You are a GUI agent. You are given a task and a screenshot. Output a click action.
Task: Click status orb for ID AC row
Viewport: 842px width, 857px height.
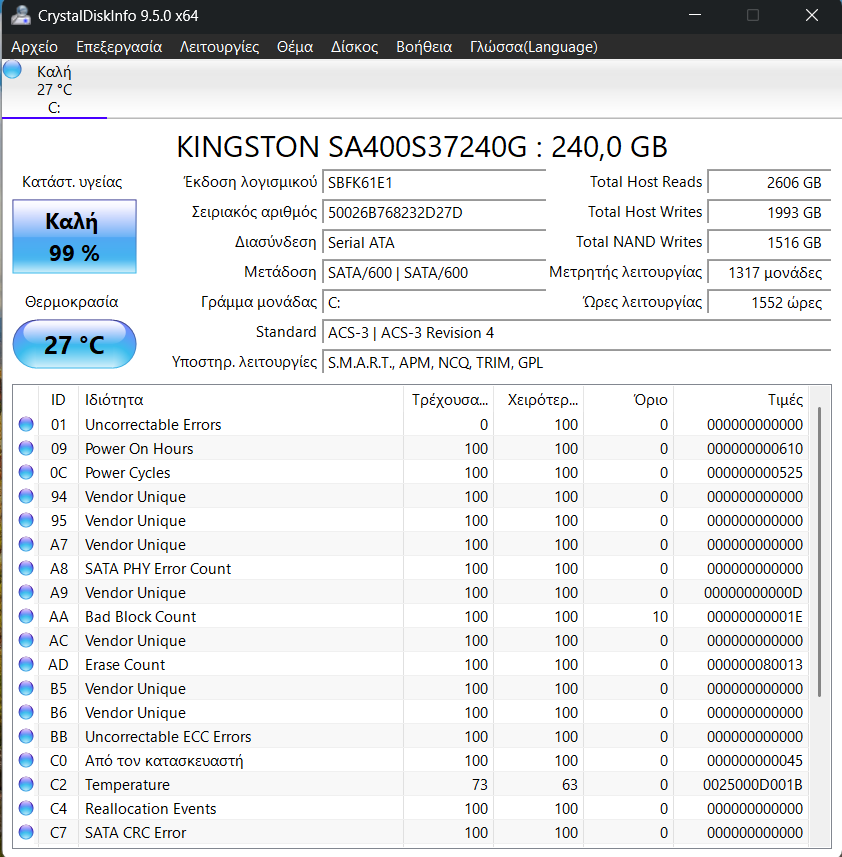(x=26, y=640)
